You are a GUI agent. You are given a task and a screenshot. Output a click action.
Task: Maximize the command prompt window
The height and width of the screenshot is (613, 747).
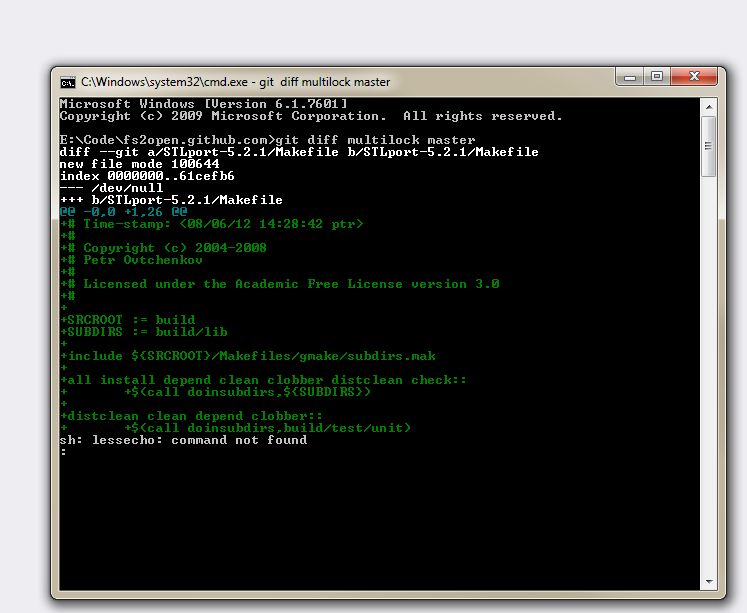pyautogui.click(x=657, y=76)
